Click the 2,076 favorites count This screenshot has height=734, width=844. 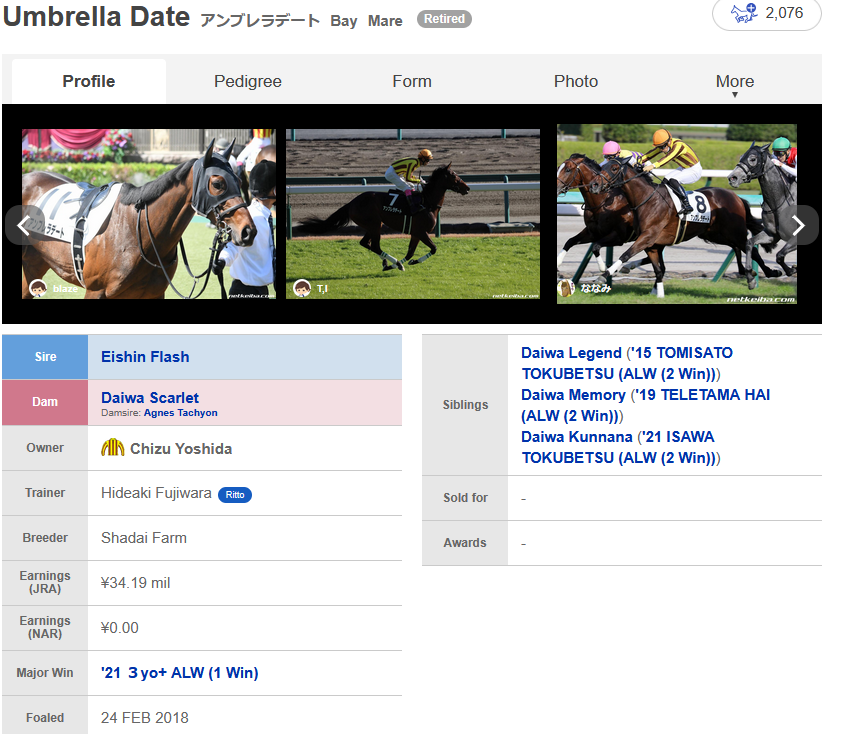(784, 13)
